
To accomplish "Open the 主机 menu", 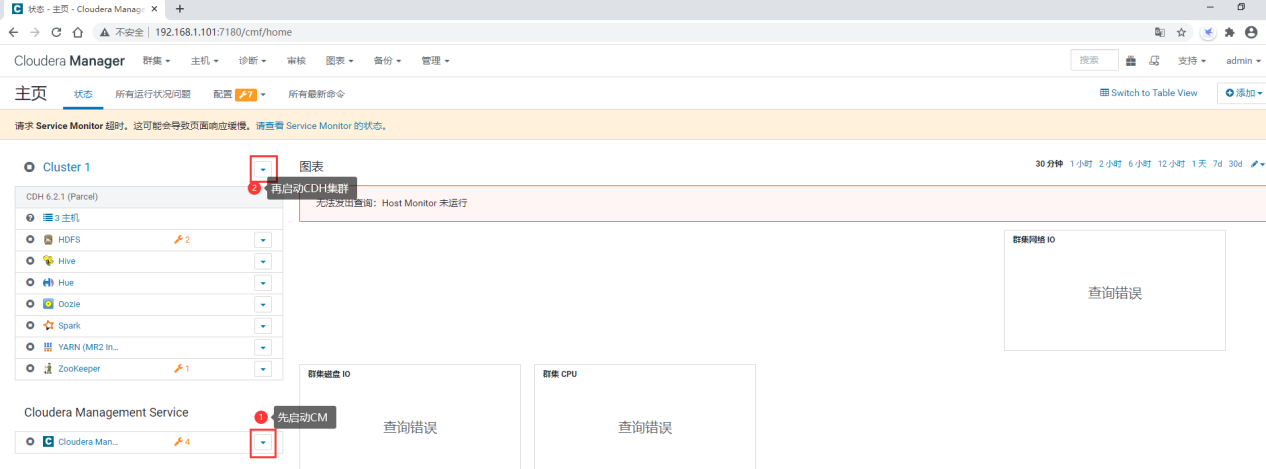I will point(205,61).
